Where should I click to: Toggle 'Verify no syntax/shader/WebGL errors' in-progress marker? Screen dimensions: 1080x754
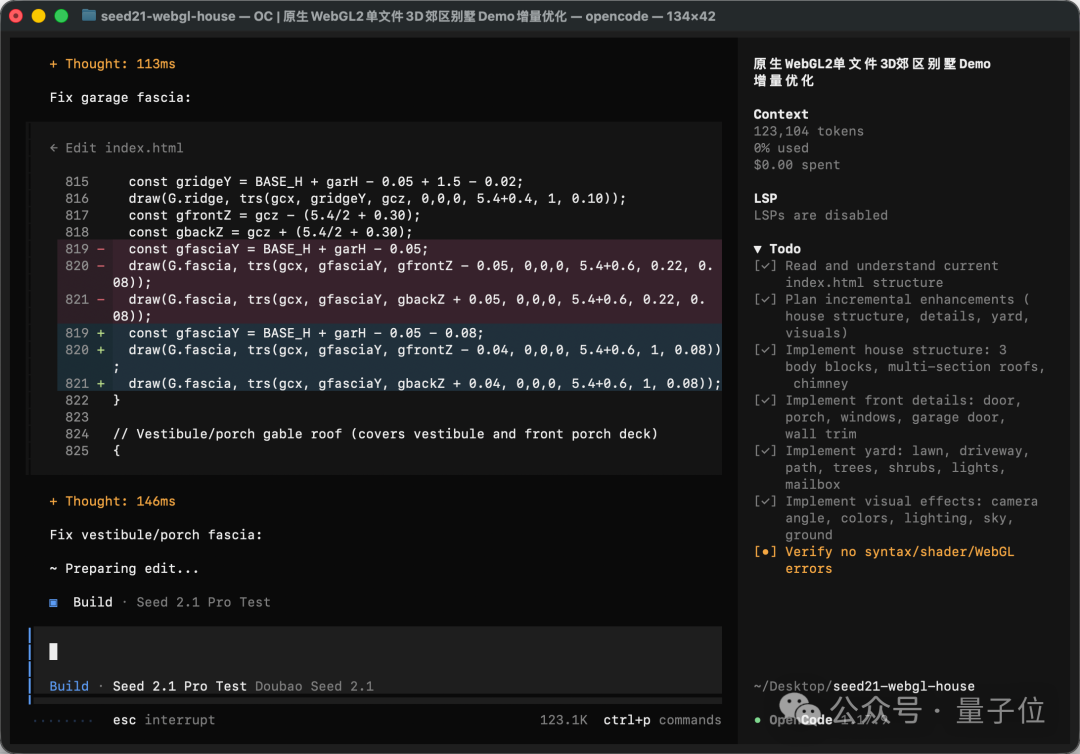click(765, 552)
